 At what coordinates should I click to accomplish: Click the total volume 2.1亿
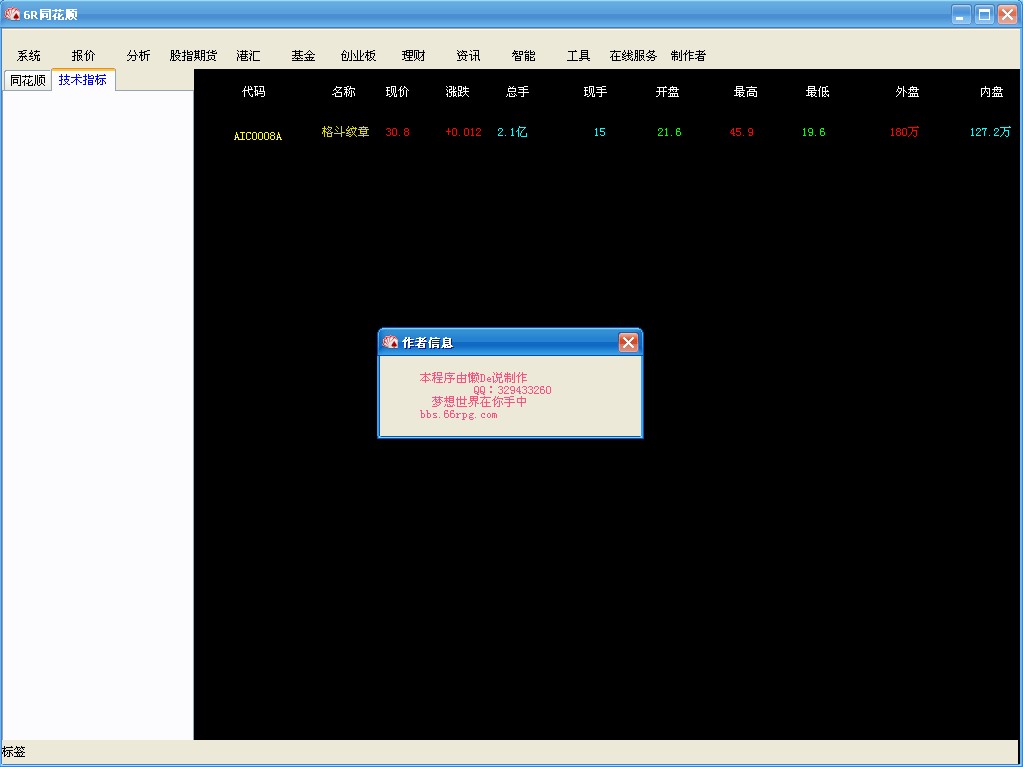point(512,132)
